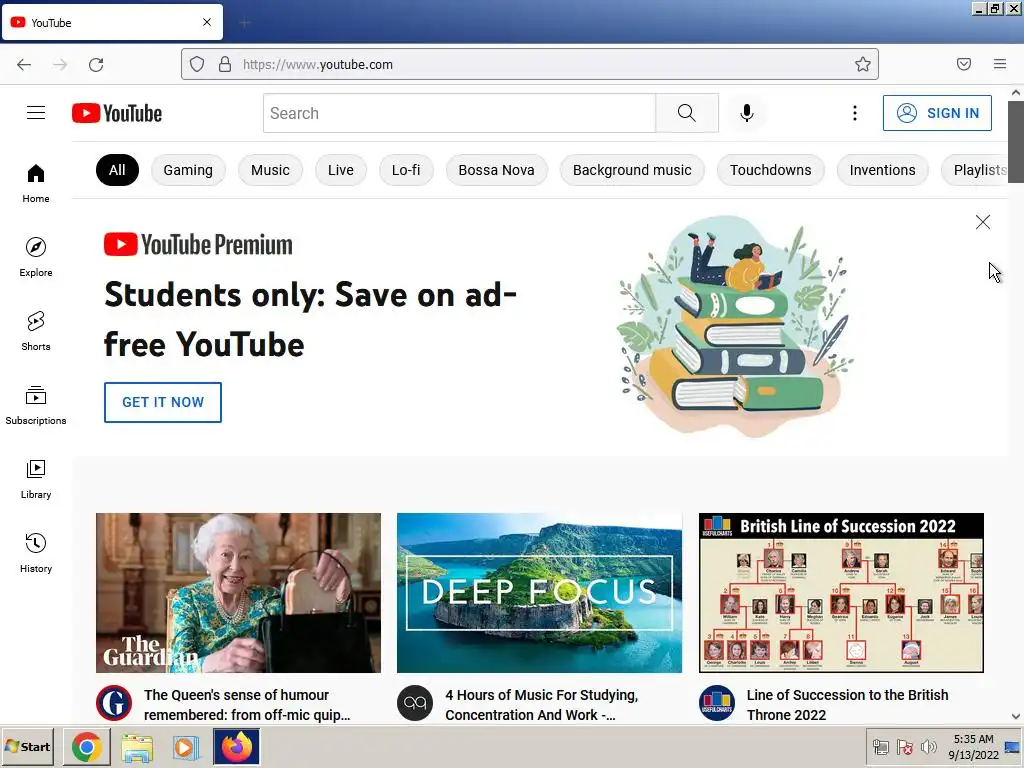The image size is (1024, 768).
Task: Open the Queen's humour video thumbnail
Action: pyautogui.click(x=238, y=593)
